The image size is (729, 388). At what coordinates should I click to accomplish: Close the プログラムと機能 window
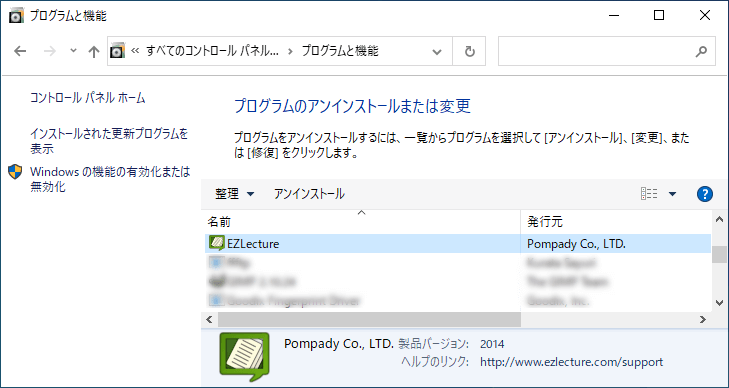704,15
